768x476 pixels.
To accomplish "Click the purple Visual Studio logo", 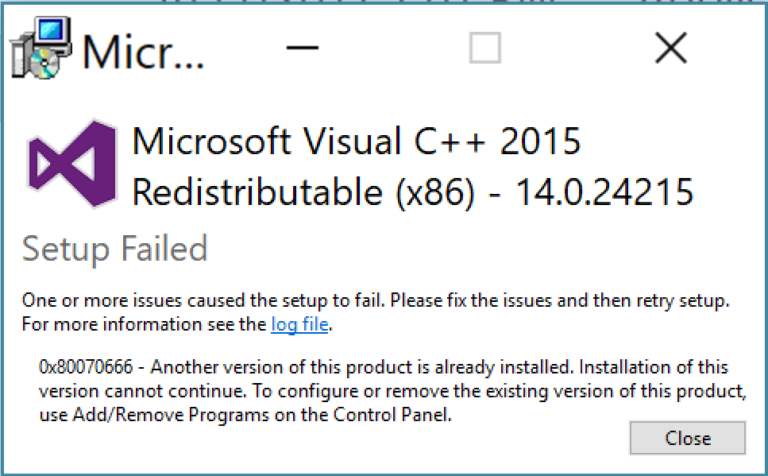I will (72, 163).
